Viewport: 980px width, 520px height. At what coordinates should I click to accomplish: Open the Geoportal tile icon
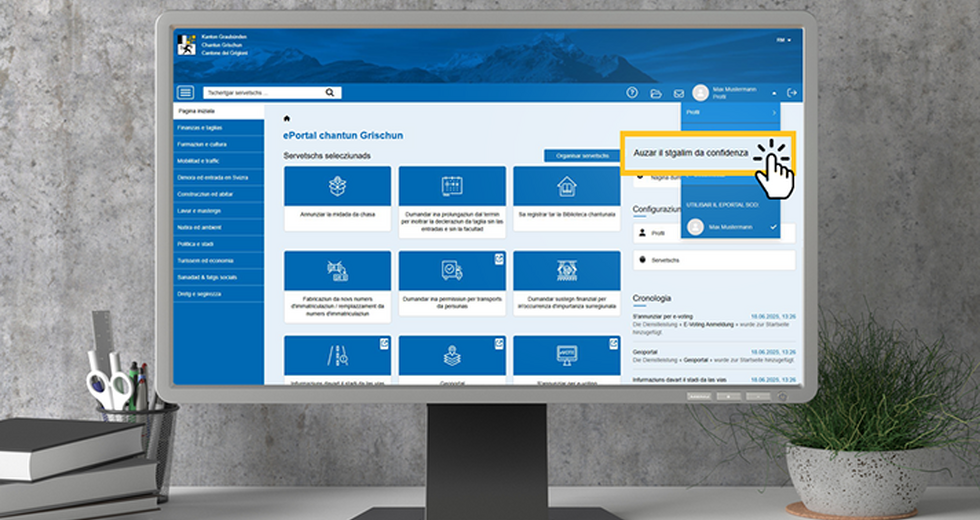coord(452,356)
